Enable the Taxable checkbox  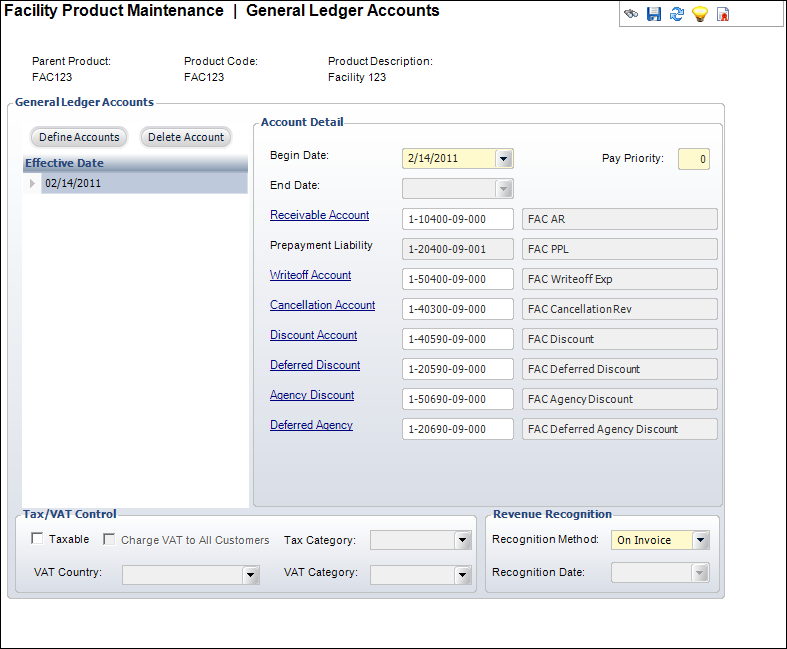37,539
